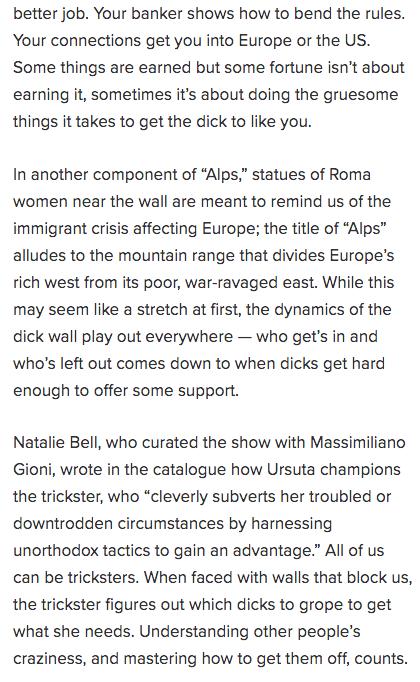Click the surname Gioni
The image size is (420, 682).
click(34, 469)
